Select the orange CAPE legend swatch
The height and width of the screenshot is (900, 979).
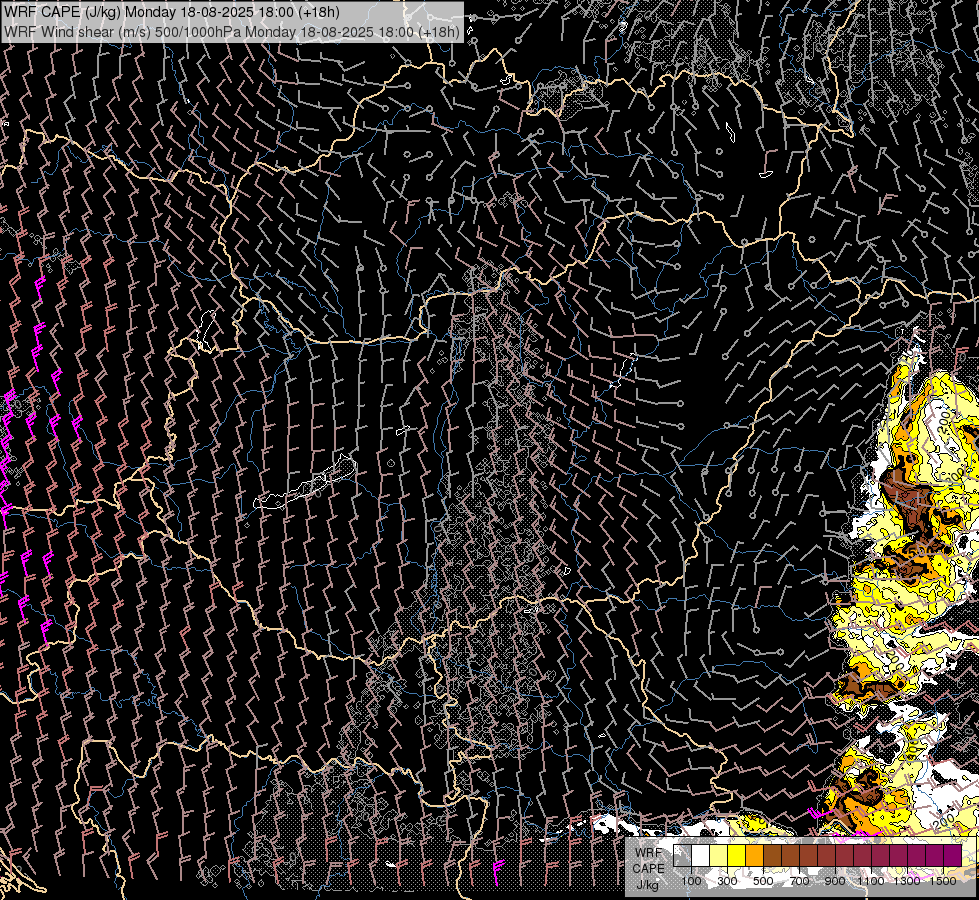[x=755, y=855]
